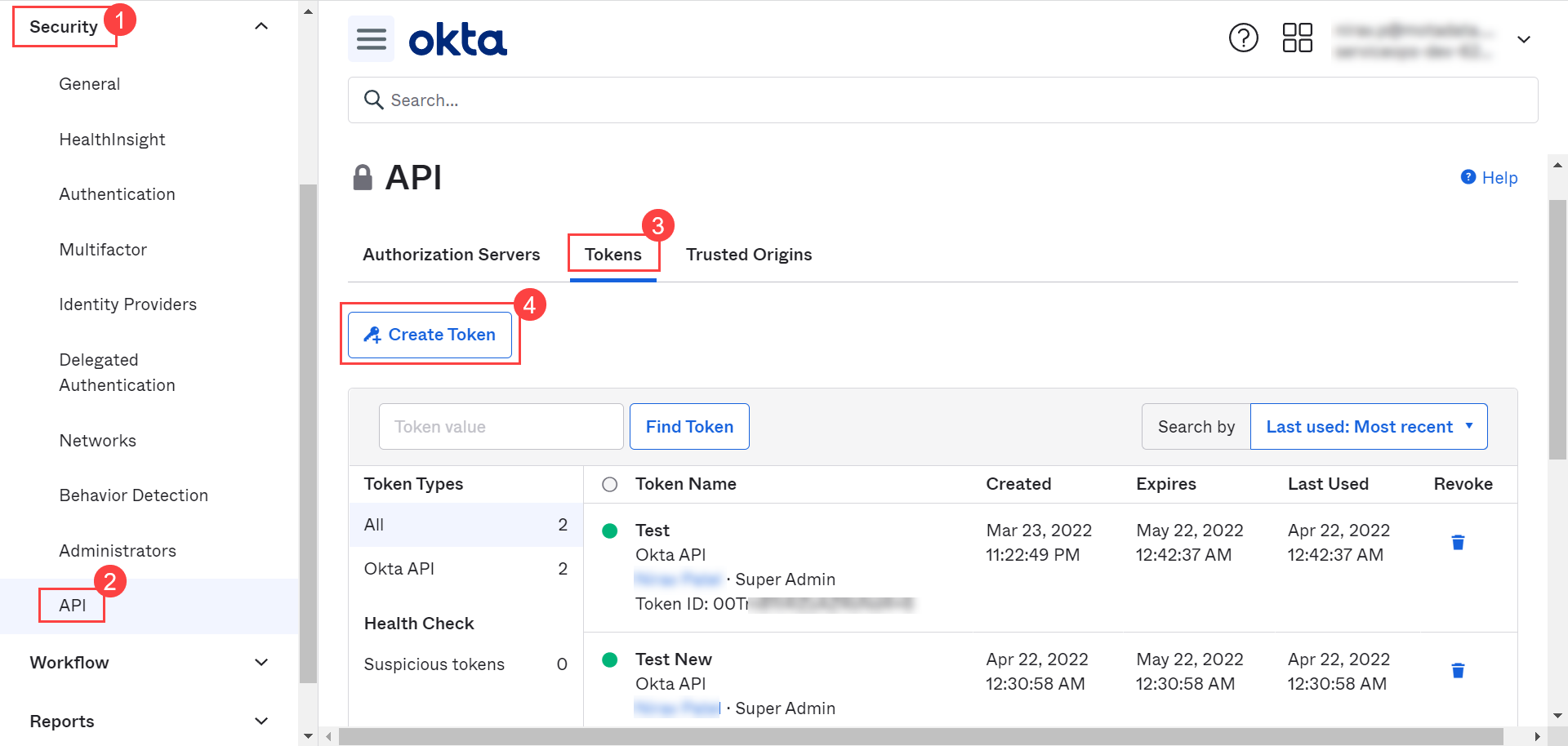Click the sidebar scroll down arrow
Image resolution: width=1568 pixels, height=746 pixels.
click(308, 736)
